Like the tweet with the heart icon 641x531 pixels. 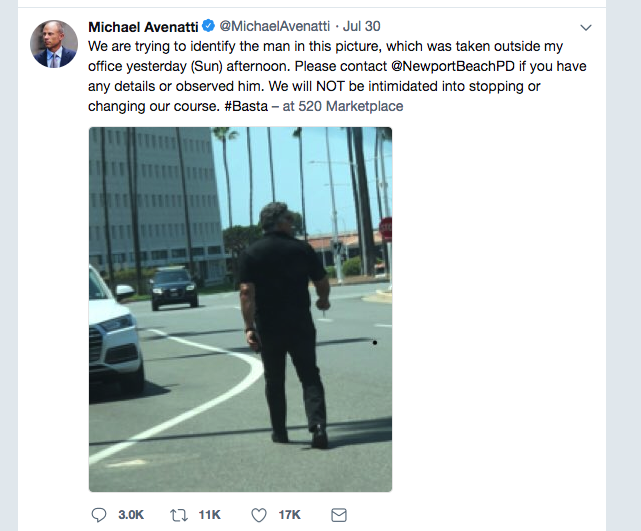point(259,515)
